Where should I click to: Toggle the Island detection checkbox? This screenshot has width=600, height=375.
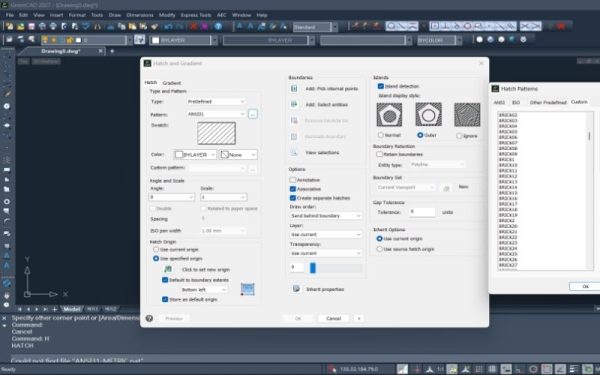381,86
